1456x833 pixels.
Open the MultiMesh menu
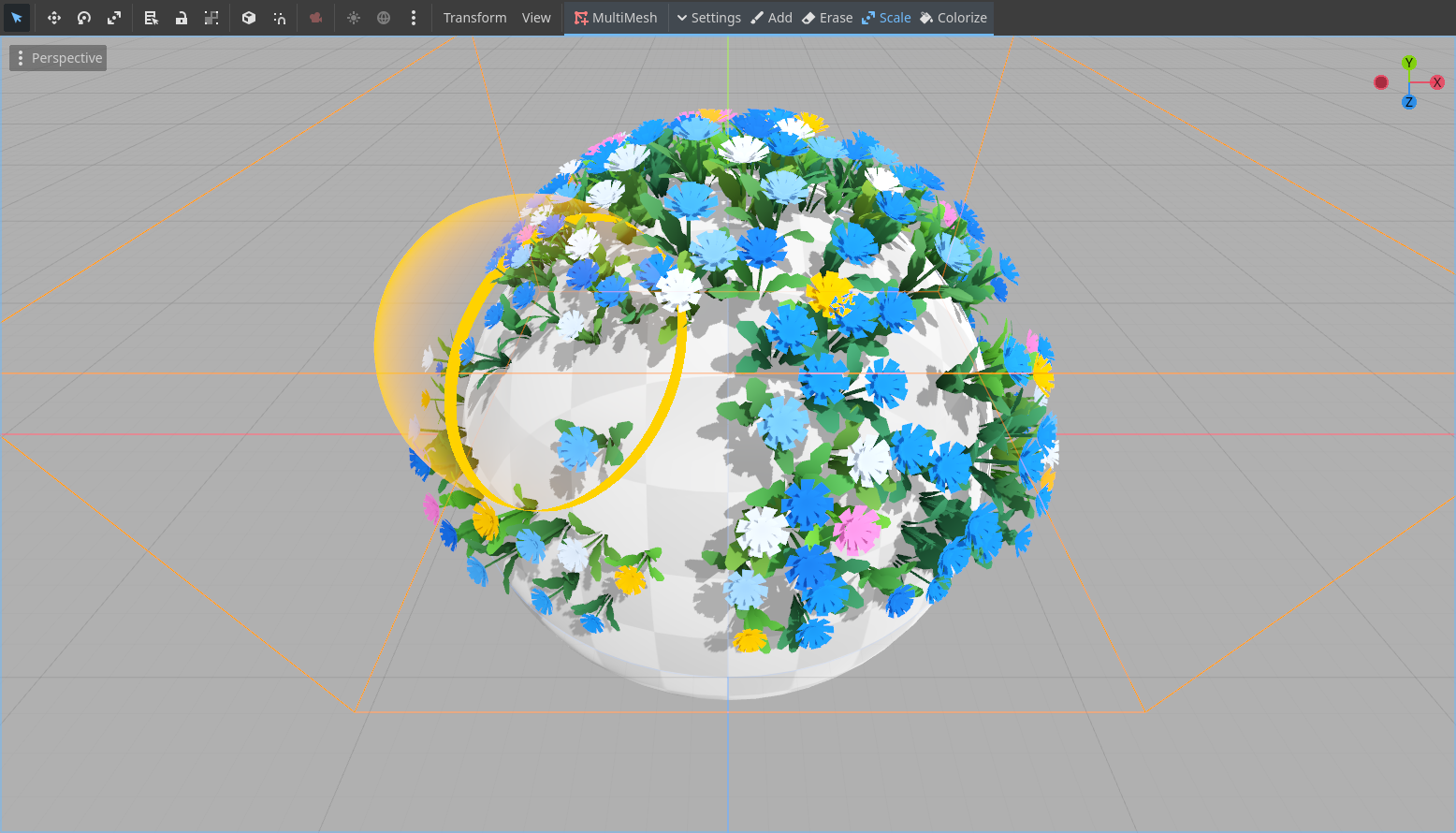click(616, 18)
